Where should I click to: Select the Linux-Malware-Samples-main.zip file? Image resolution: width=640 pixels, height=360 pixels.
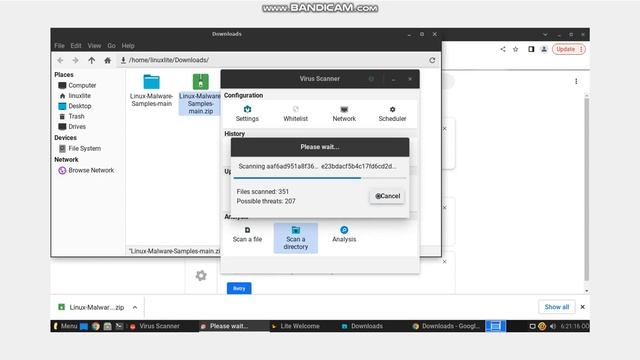click(x=200, y=94)
